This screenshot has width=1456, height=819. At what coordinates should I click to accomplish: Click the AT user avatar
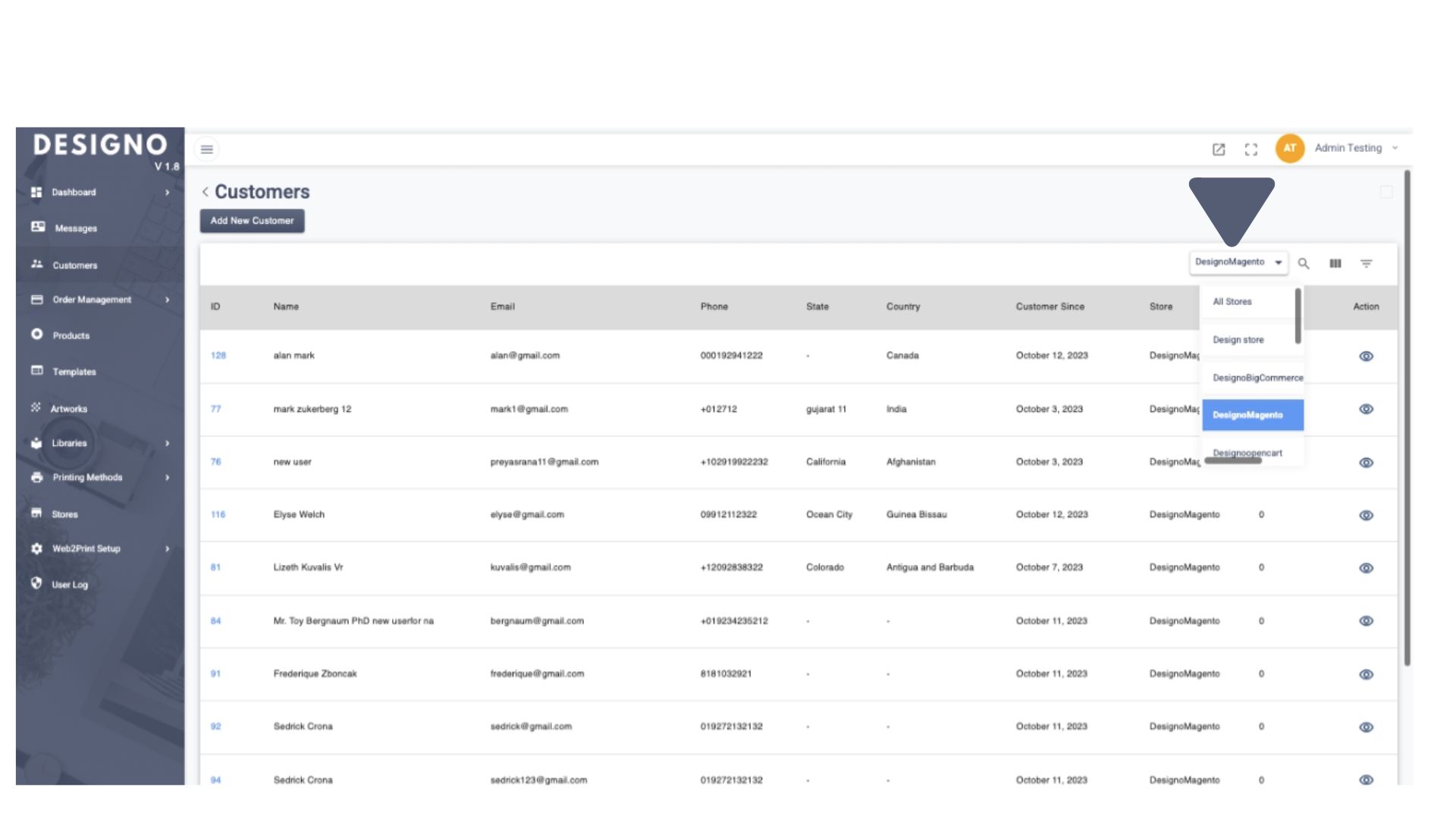click(1289, 148)
